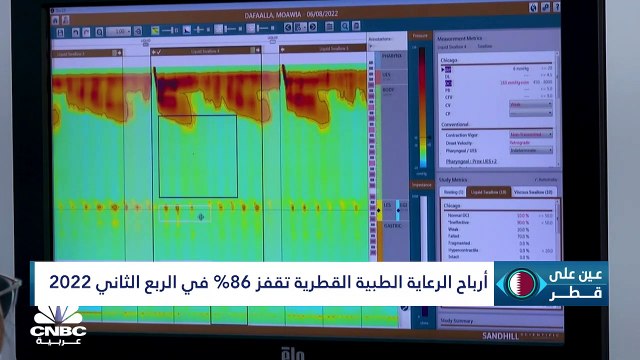Click the wrench settings icon in the top right
This screenshot has width=640, height=360.
point(545,7)
